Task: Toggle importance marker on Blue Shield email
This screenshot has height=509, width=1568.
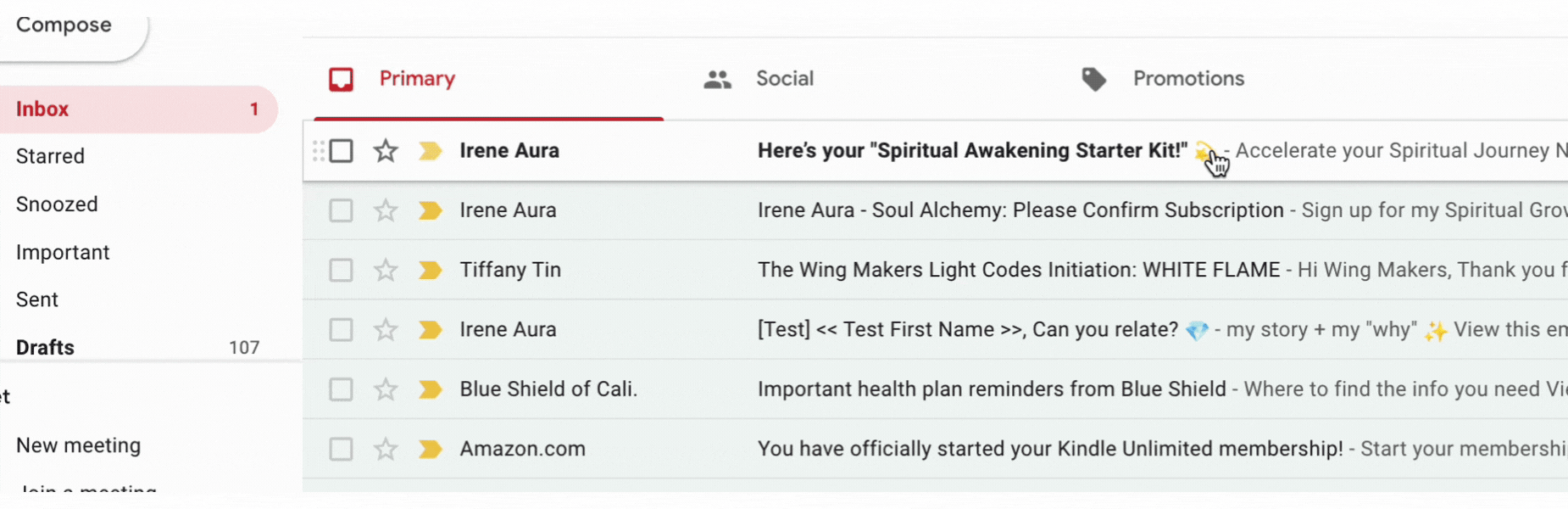Action: click(x=431, y=389)
